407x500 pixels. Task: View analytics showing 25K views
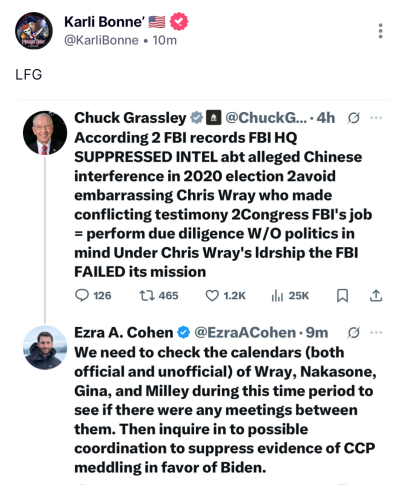pos(290,296)
